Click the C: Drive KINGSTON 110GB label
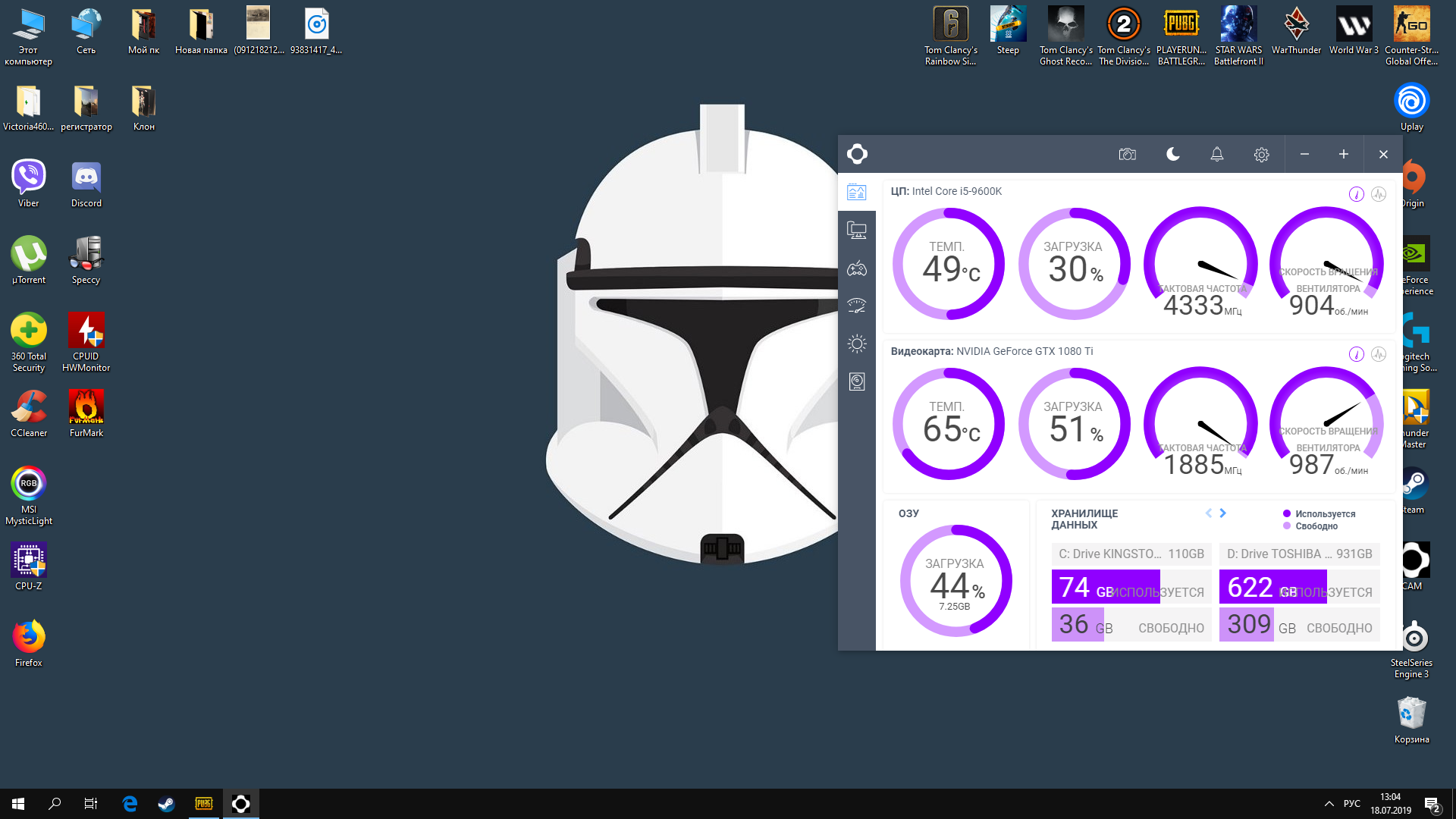1456x819 pixels. (x=1131, y=554)
